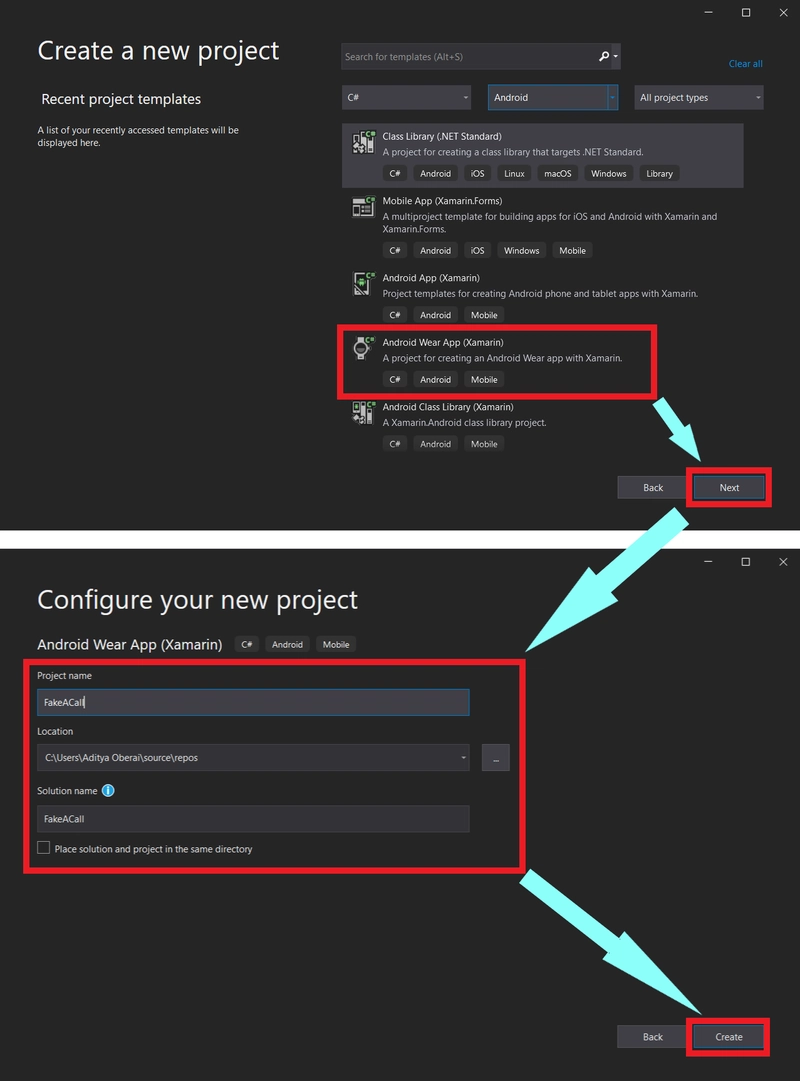Click Next in Create a new project

pyautogui.click(x=729, y=487)
